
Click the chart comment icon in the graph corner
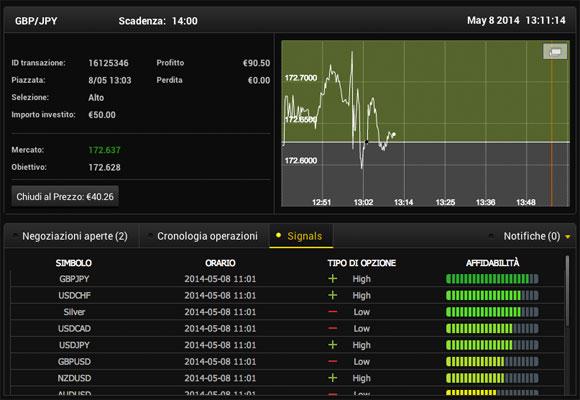coord(555,52)
